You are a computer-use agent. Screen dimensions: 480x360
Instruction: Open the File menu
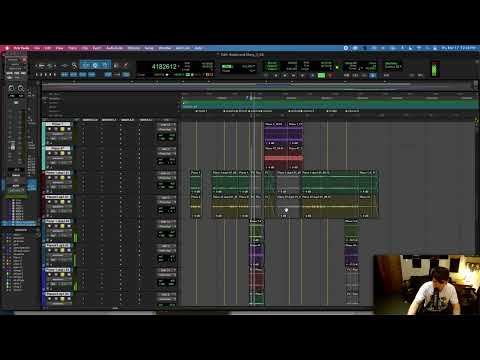point(37,48)
